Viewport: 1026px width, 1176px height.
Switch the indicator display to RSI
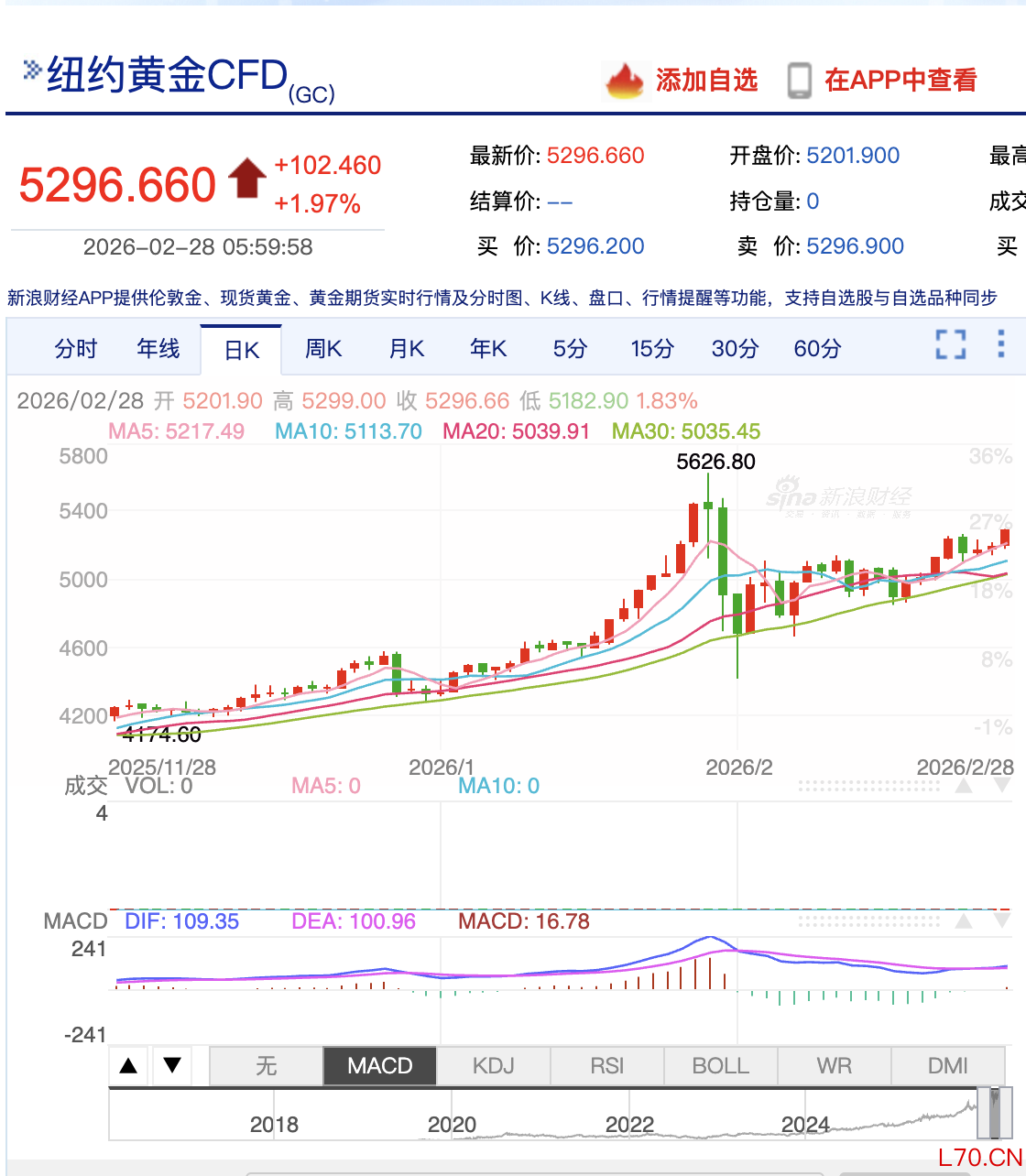[x=606, y=1065]
